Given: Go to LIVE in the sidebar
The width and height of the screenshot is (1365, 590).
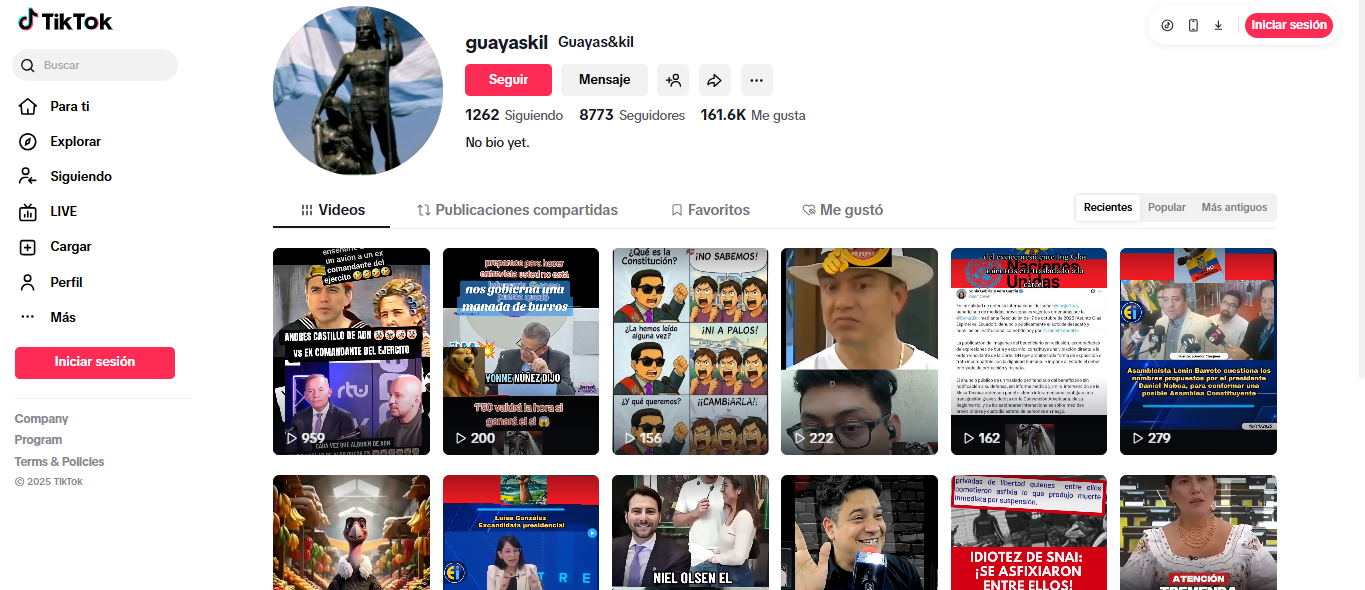Looking at the screenshot, I should click(x=63, y=212).
